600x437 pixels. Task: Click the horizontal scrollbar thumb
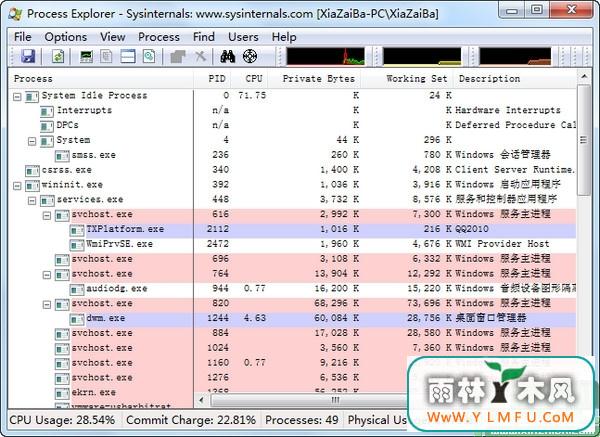(x=308, y=400)
